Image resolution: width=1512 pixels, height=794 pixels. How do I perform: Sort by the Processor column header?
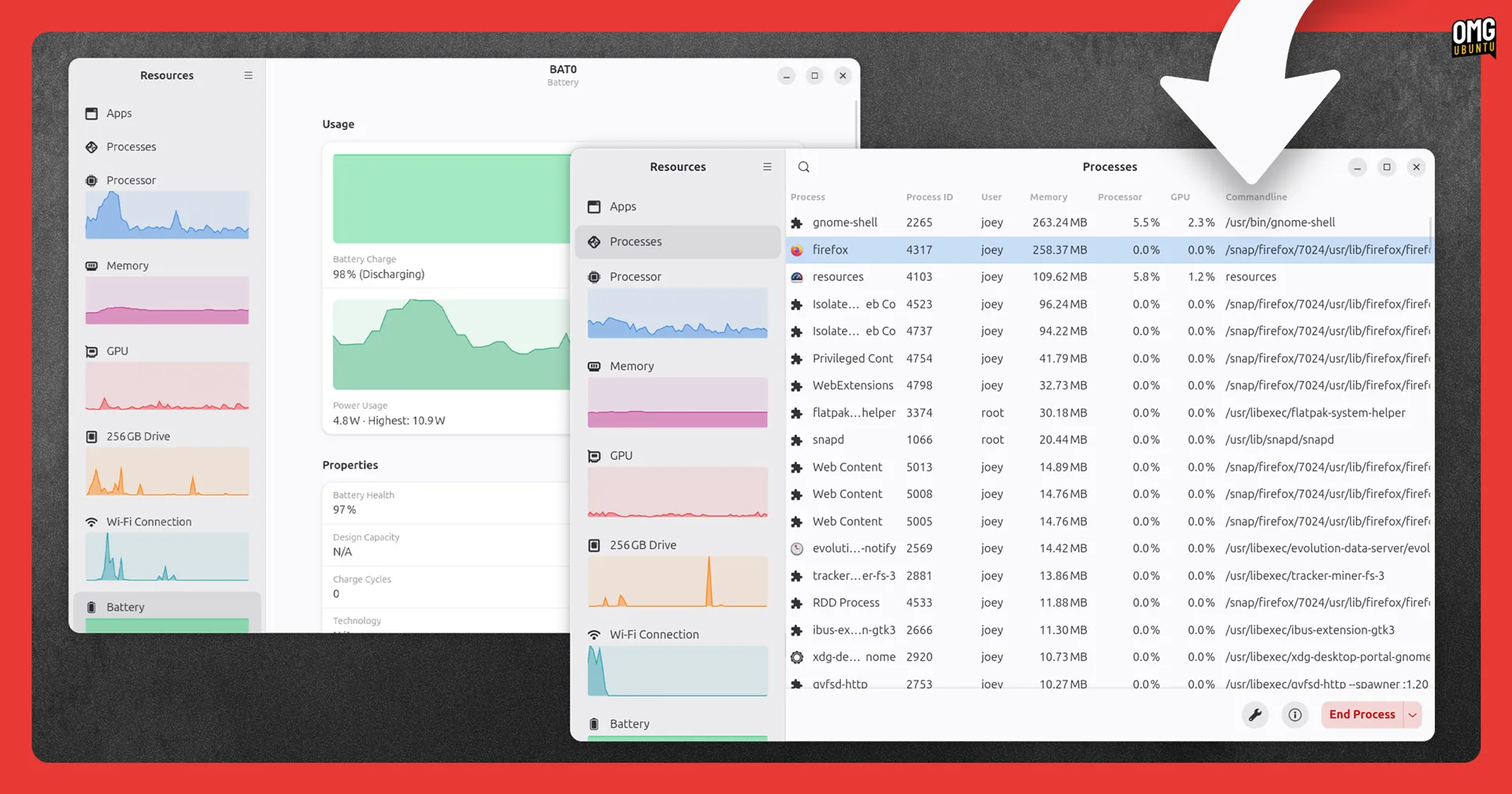pyautogui.click(x=1119, y=197)
